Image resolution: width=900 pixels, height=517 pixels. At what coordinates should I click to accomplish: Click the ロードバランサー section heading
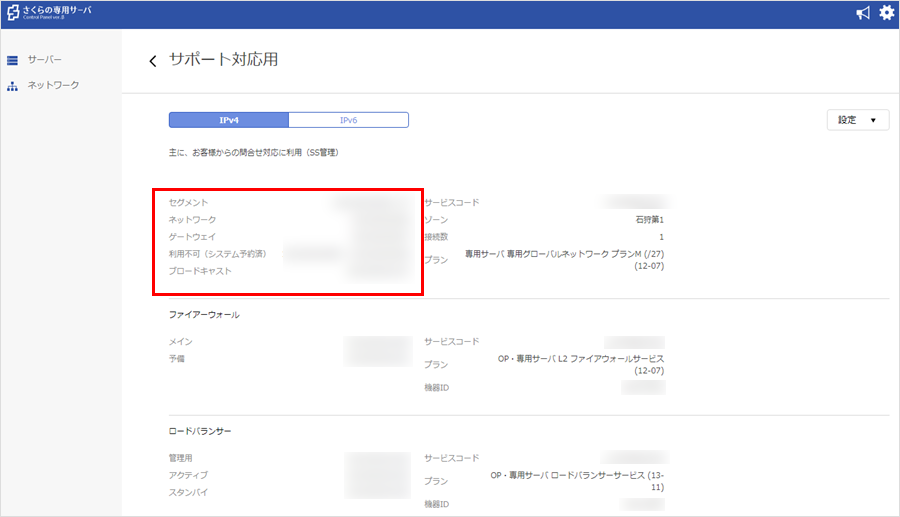point(200,431)
